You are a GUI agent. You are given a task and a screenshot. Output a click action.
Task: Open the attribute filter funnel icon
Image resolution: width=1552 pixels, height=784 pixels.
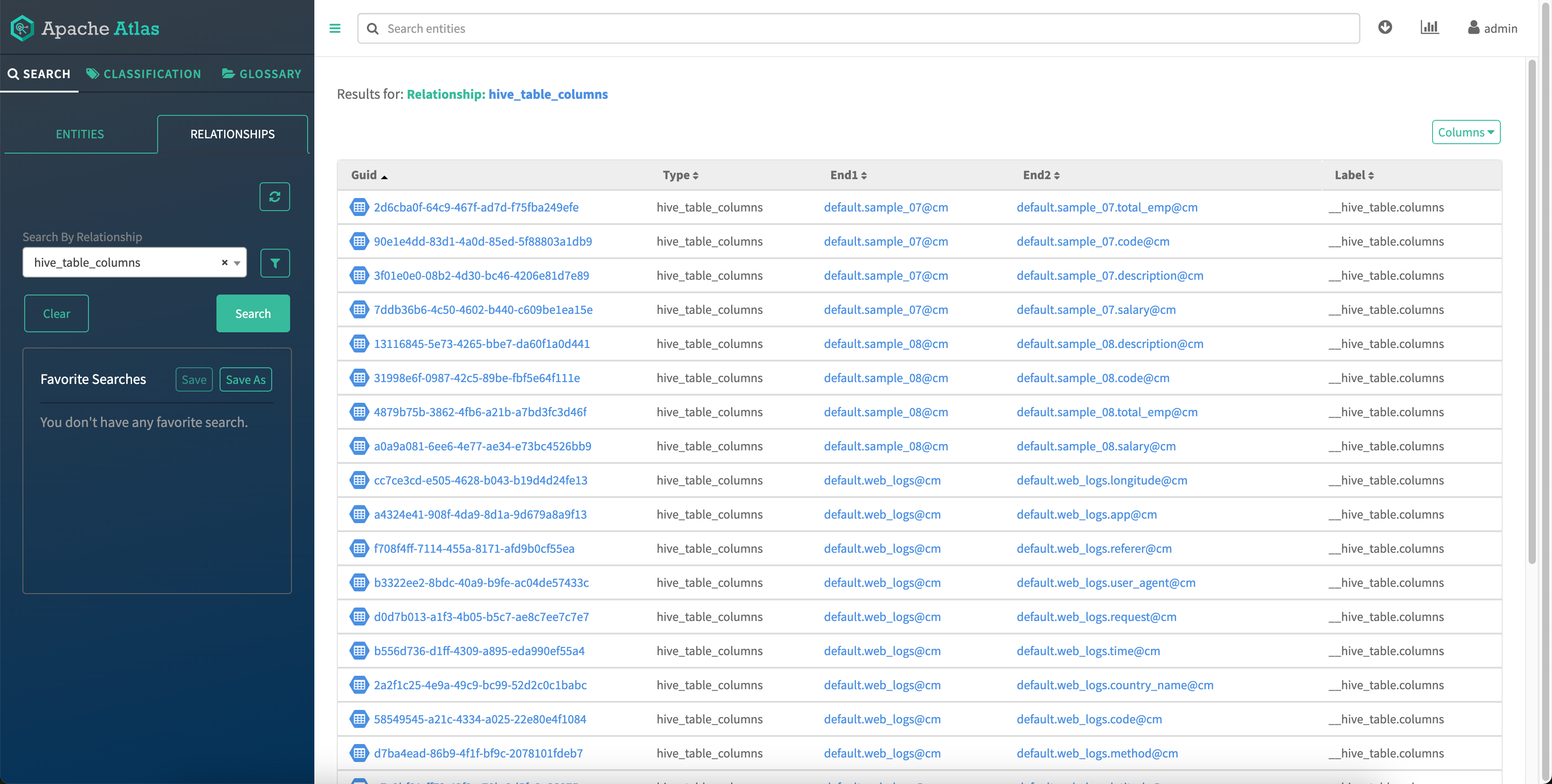275,263
